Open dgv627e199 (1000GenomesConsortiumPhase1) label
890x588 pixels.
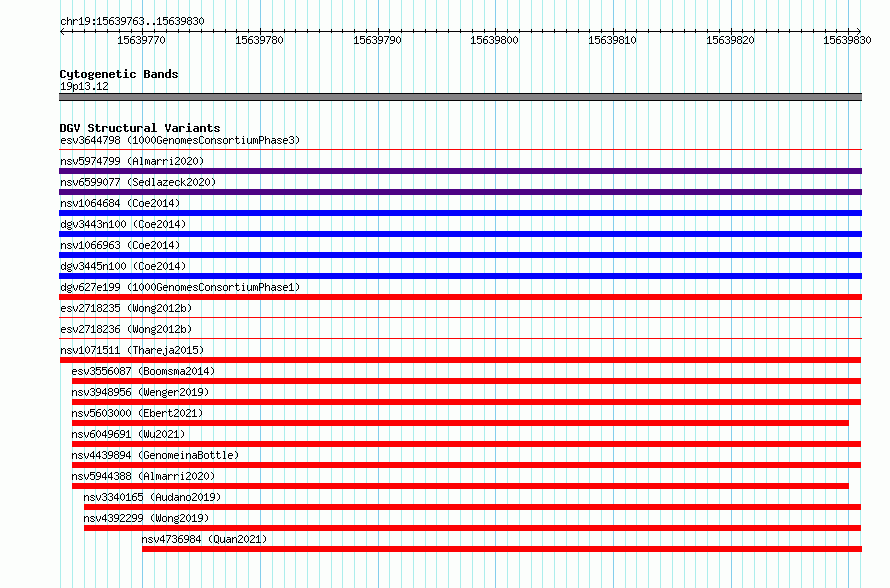pyautogui.click(x=180, y=287)
